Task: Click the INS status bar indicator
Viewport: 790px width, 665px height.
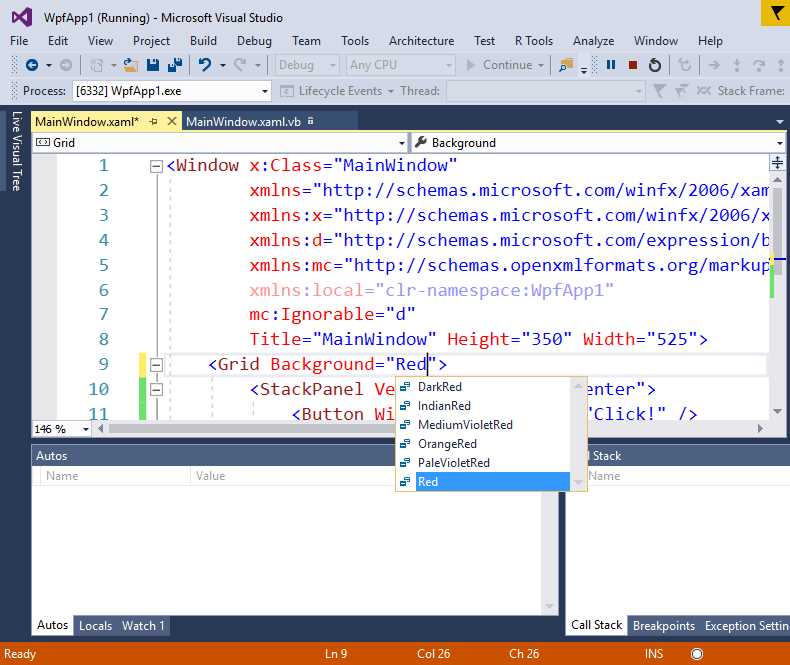Action: tap(653, 654)
